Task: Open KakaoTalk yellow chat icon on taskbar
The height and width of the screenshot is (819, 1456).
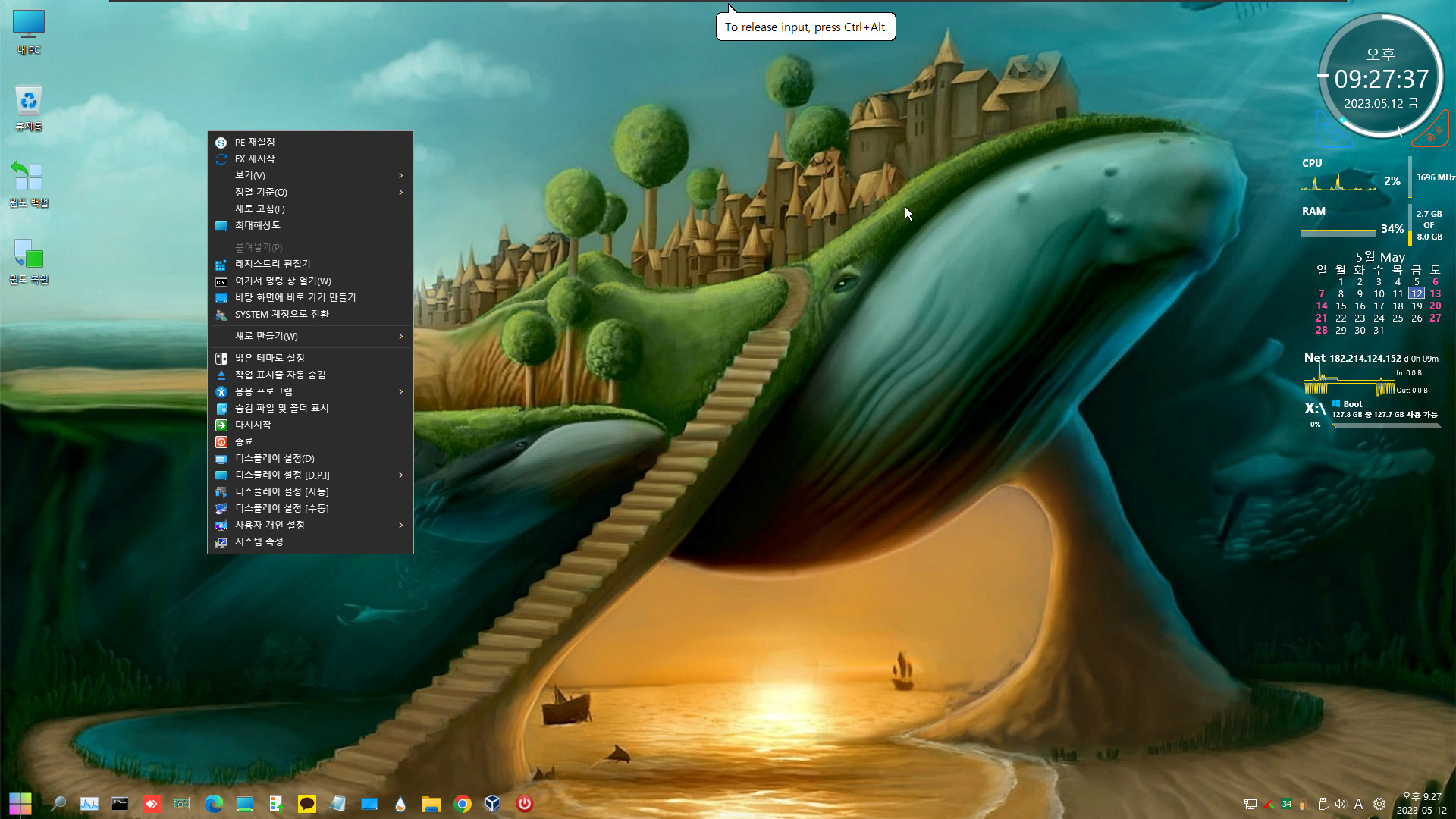Action: pyautogui.click(x=306, y=803)
